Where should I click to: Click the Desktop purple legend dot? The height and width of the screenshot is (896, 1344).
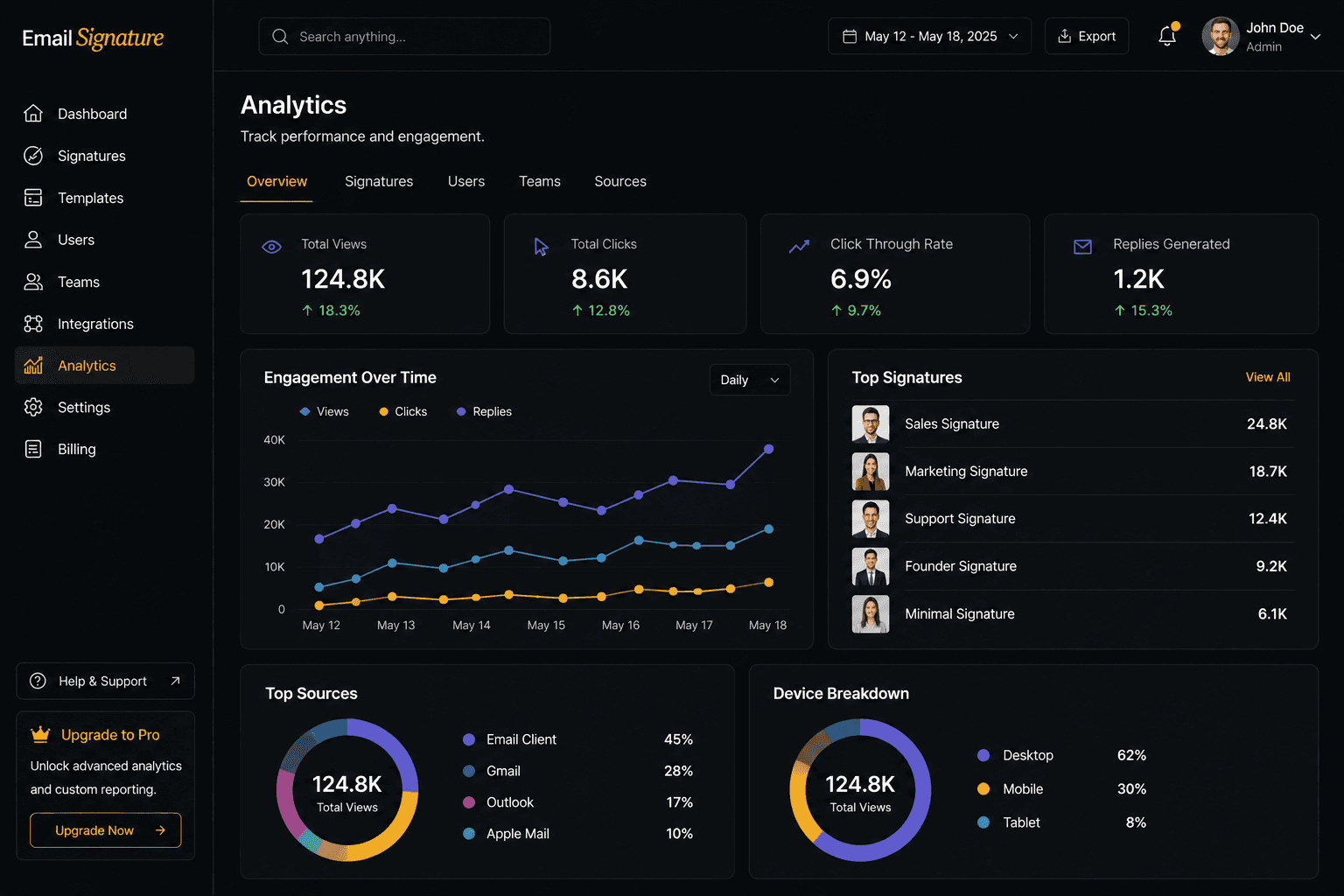(983, 755)
